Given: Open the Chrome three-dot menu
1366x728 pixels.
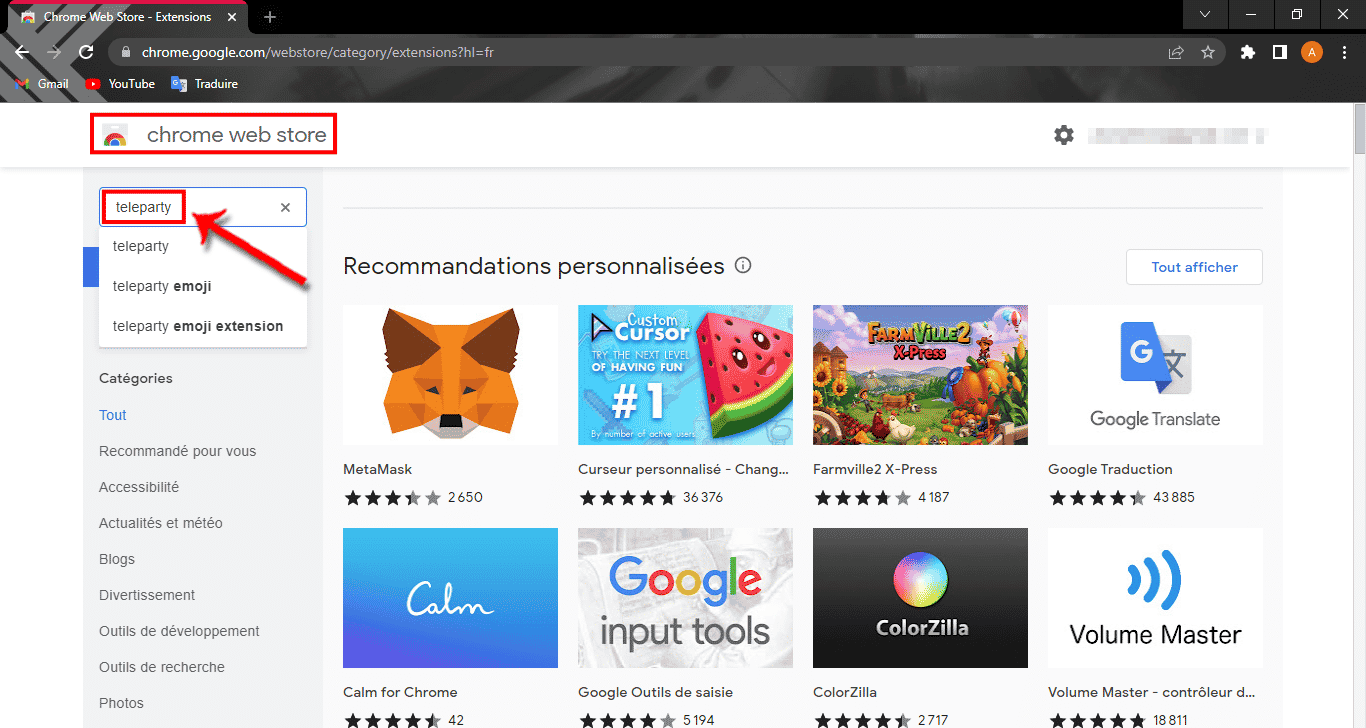Looking at the screenshot, I should pyautogui.click(x=1344, y=52).
